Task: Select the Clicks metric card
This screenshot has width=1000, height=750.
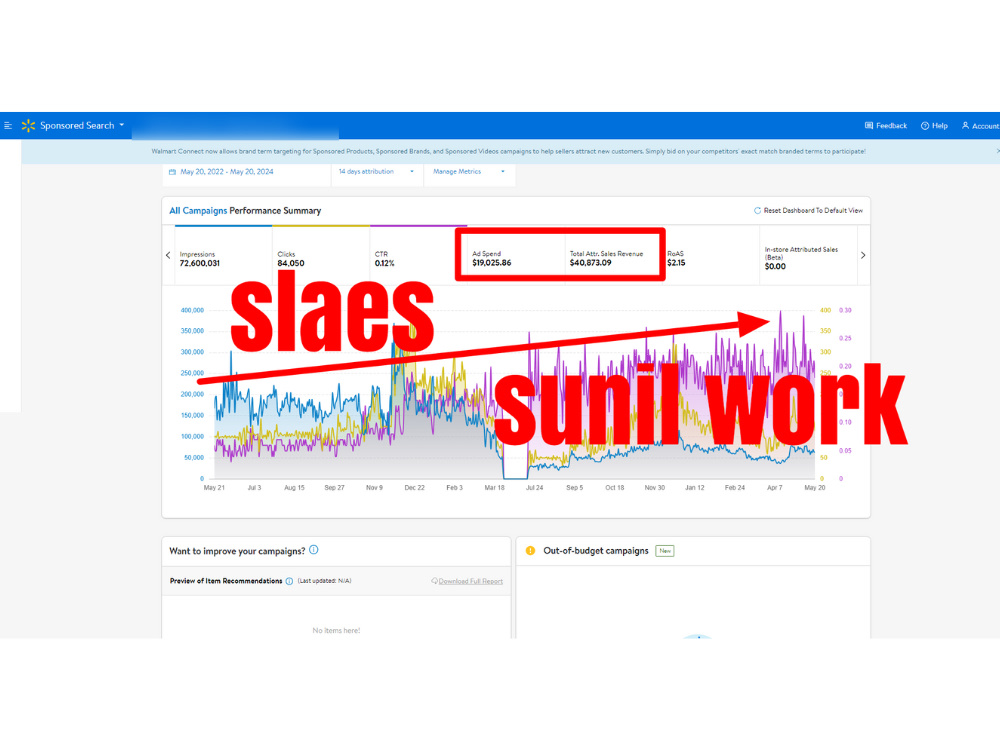Action: 321,255
